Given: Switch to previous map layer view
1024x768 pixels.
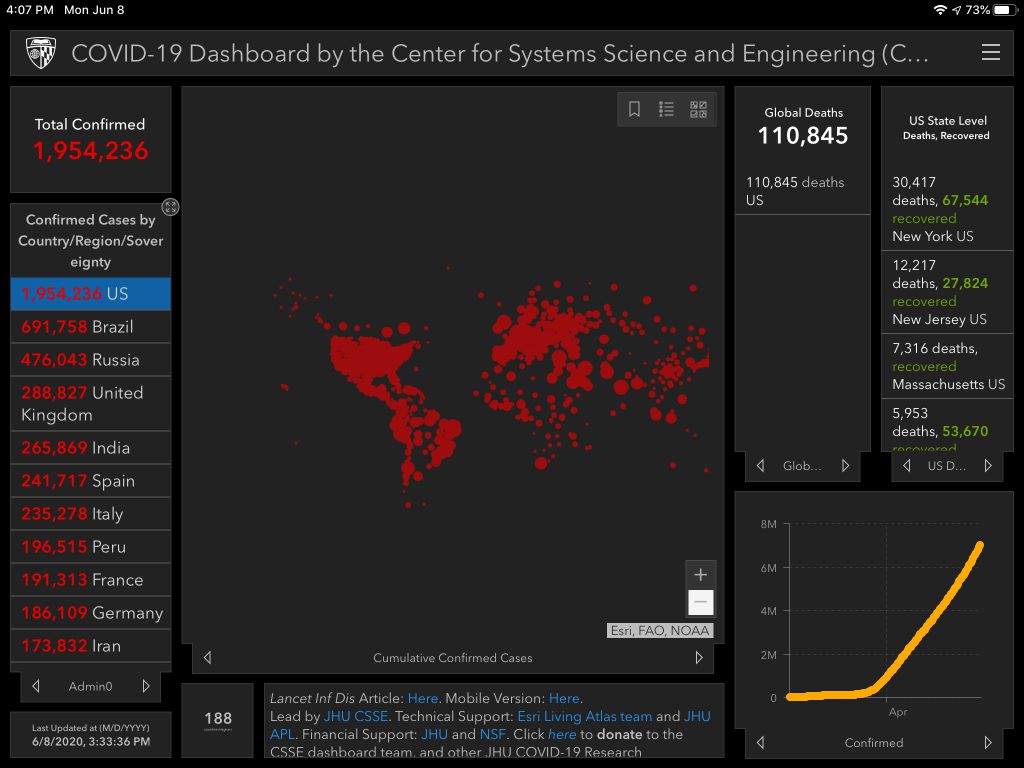Looking at the screenshot, I should (207, 658).
